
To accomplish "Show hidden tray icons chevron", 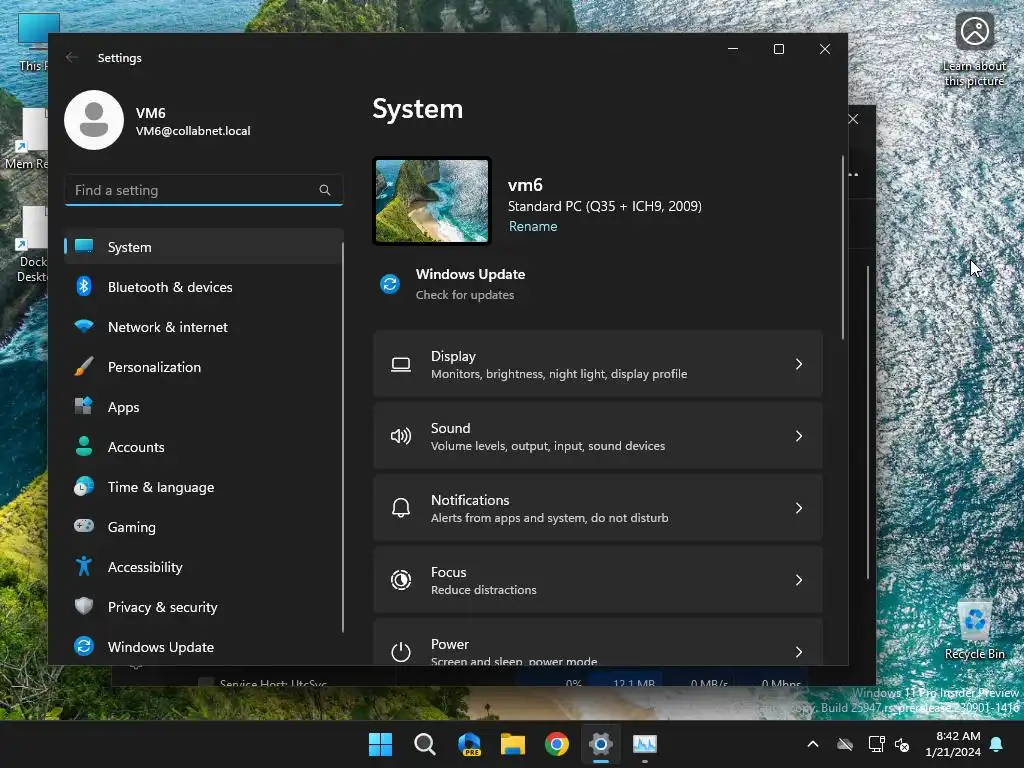I will [813, 744].
